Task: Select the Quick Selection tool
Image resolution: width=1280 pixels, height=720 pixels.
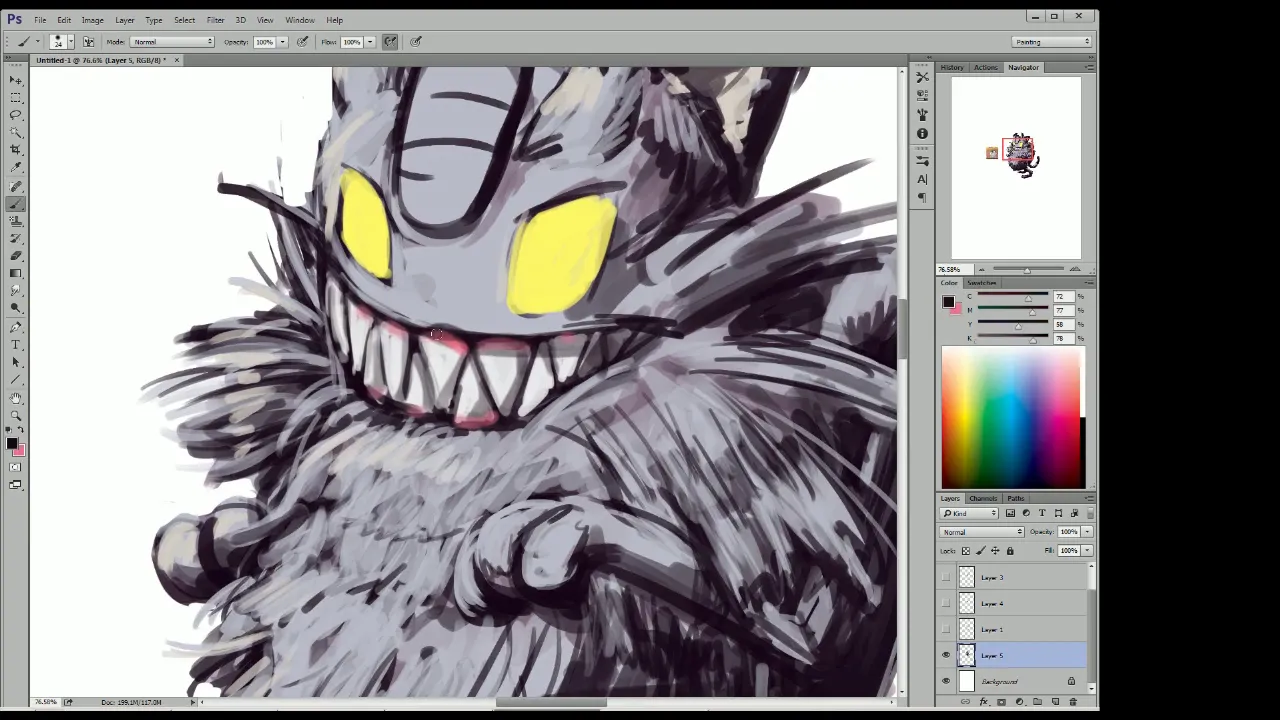Action: (15, 132)
